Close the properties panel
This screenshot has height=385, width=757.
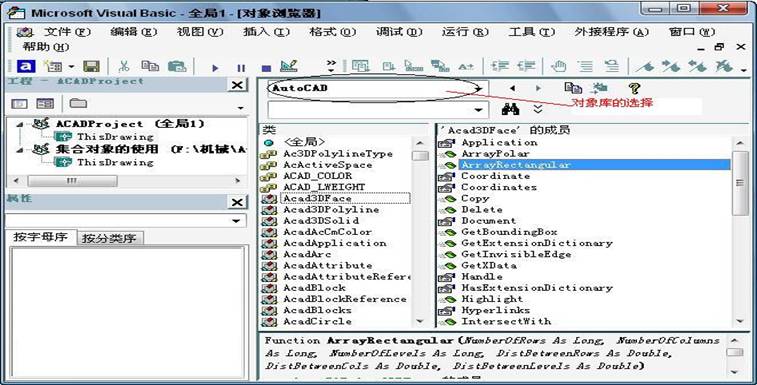click(x=237, y=202)
